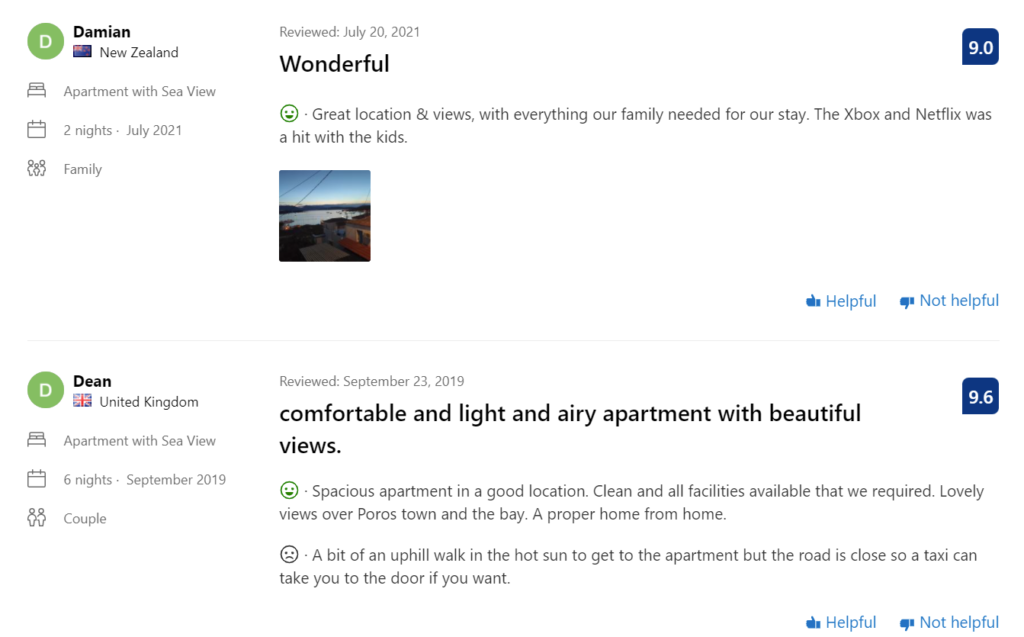Click the 9.6 review score badge
1024x637 pixels.
pyautogui.click(x=980, y=397)
